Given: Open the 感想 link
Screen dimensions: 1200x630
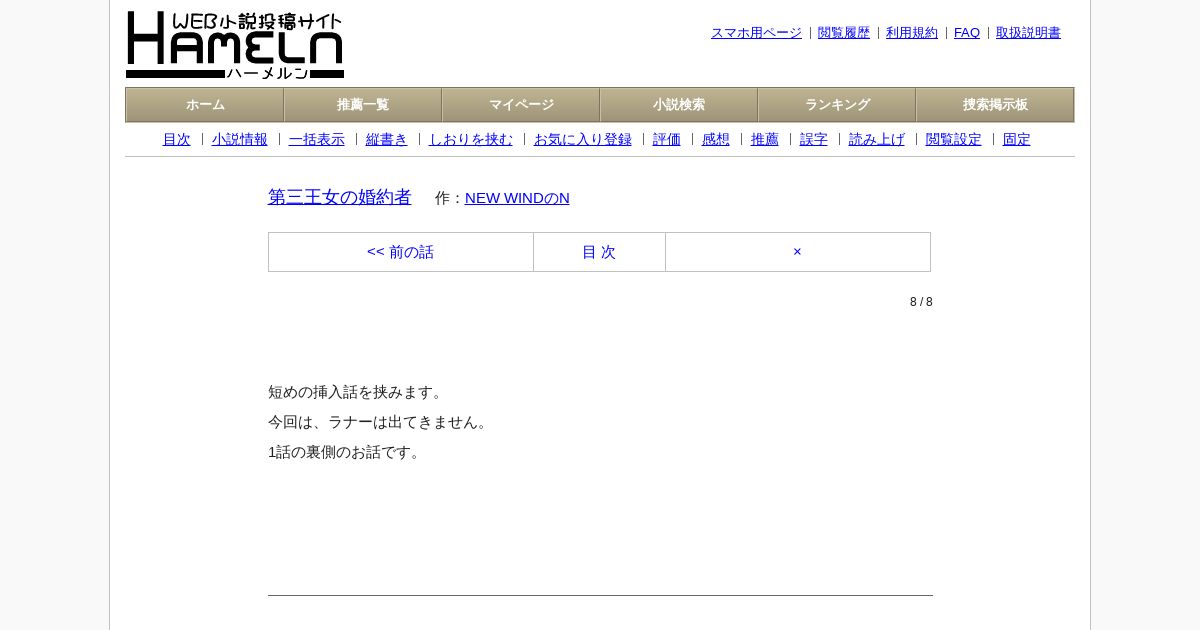Looking at the screenshot, I should tap(716, 139).
